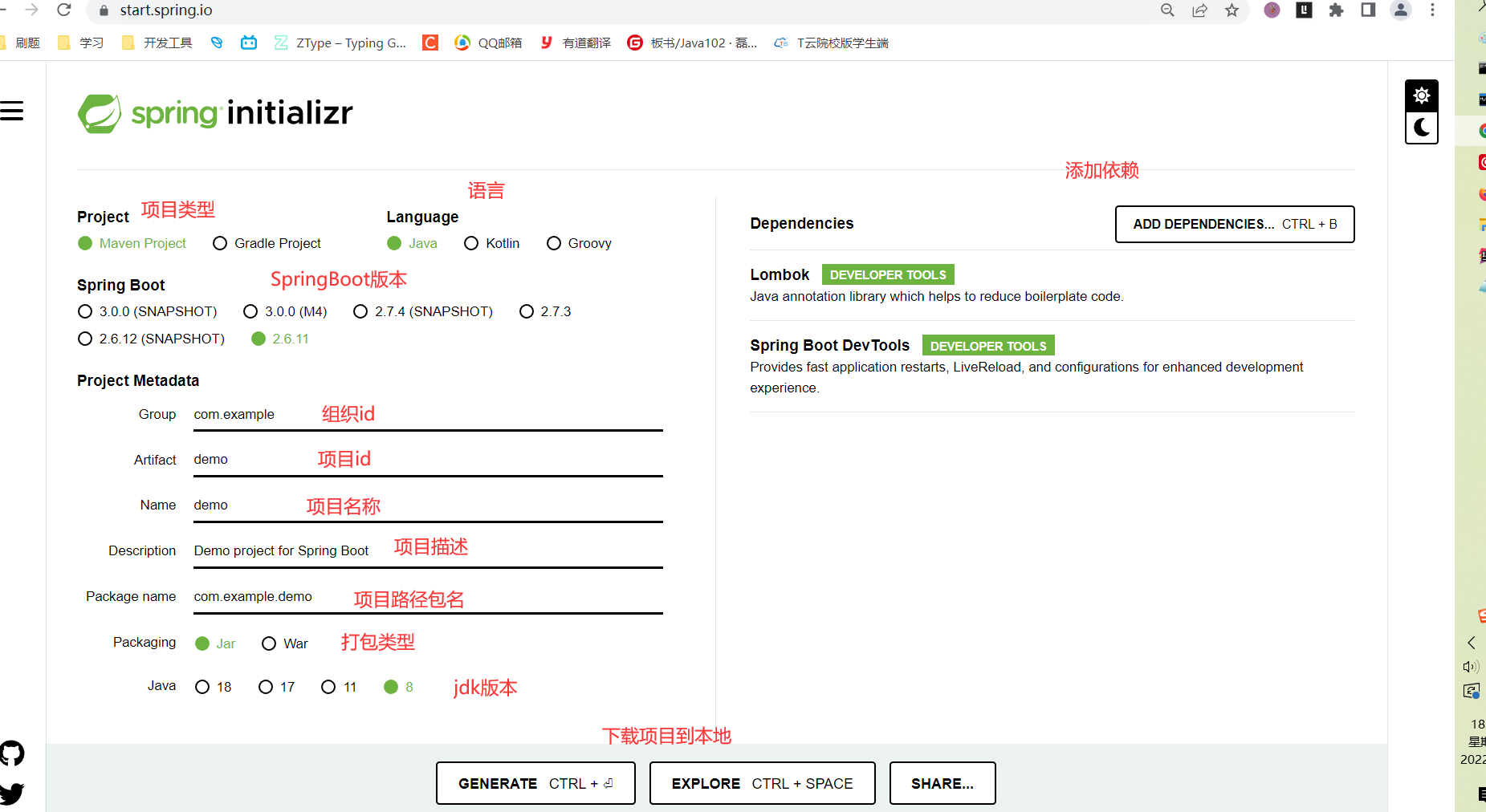Open the ZType Typing Game bookmark
1486x812 pixels.
click(x=340, y=43)
